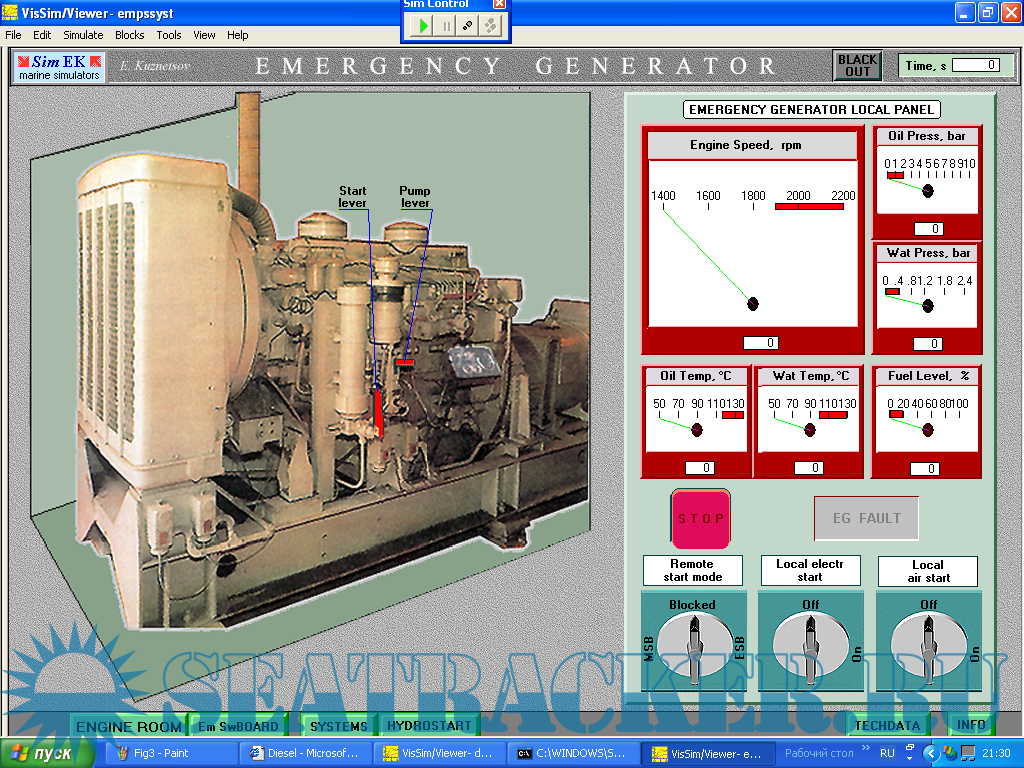Image resolution: width=1024 pixels, height=768 pixels.
Task: Click the Engine Speed rpm value field
Action: coord(759,343)
